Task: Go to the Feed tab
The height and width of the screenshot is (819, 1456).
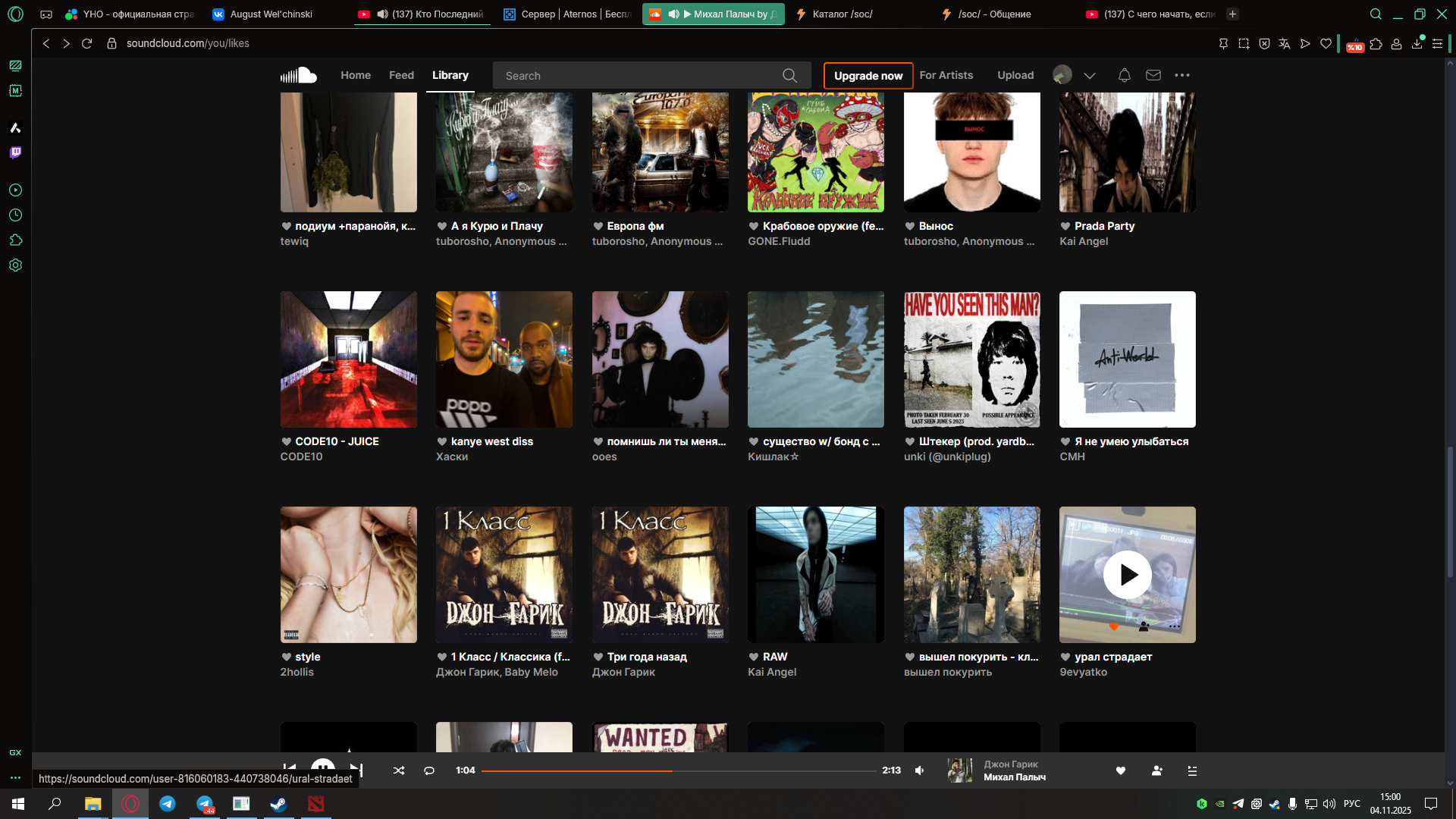Action: point(401,75)
